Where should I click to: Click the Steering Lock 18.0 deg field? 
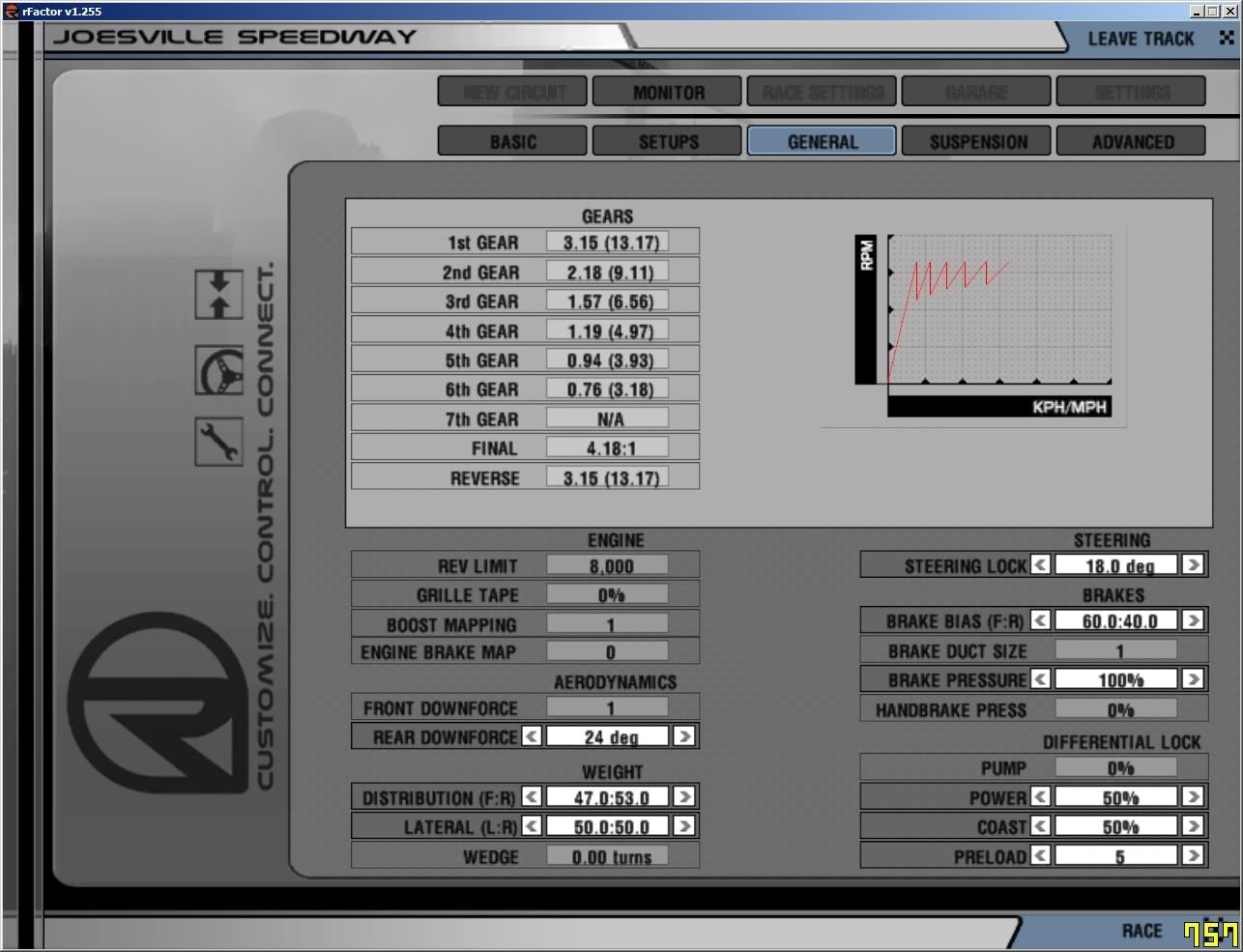pyautogui.click(x=1116, y=564)
